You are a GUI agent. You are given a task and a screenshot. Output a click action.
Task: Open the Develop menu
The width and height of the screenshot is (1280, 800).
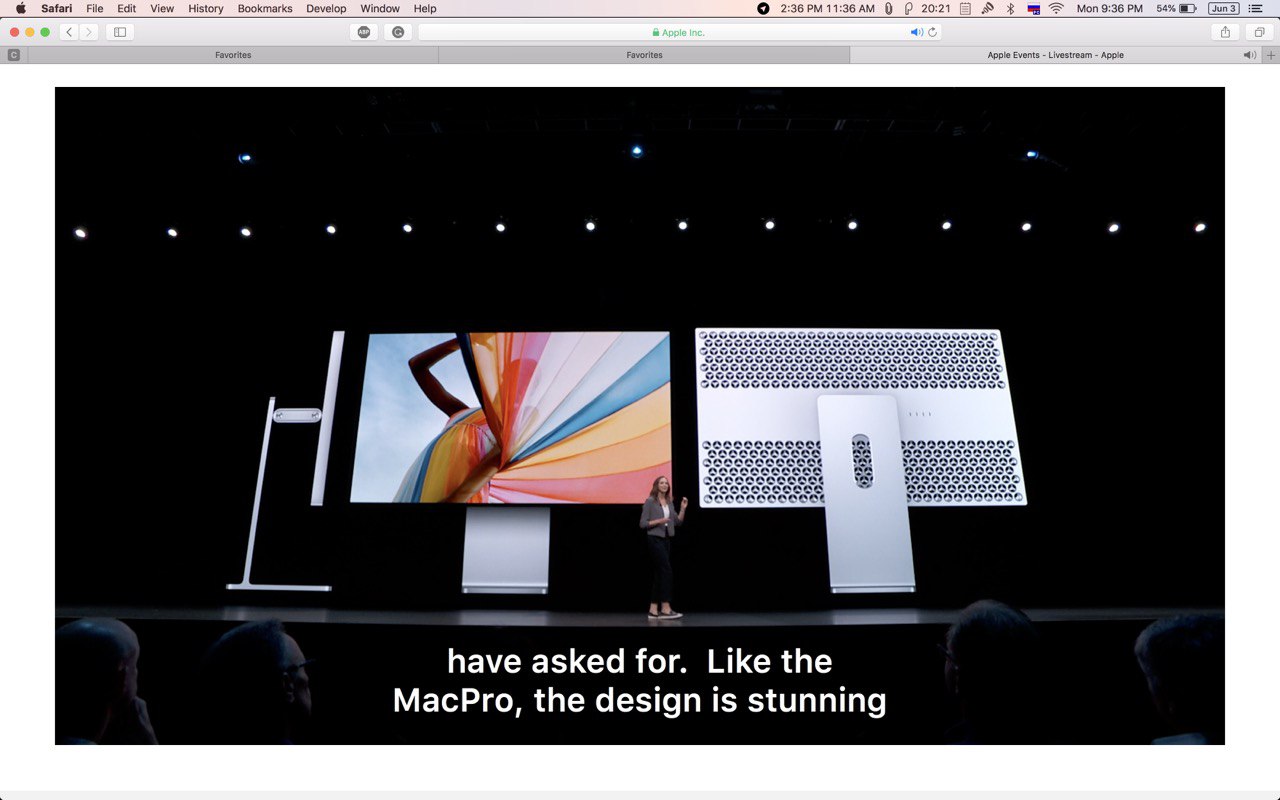click(x=326, y=8)
